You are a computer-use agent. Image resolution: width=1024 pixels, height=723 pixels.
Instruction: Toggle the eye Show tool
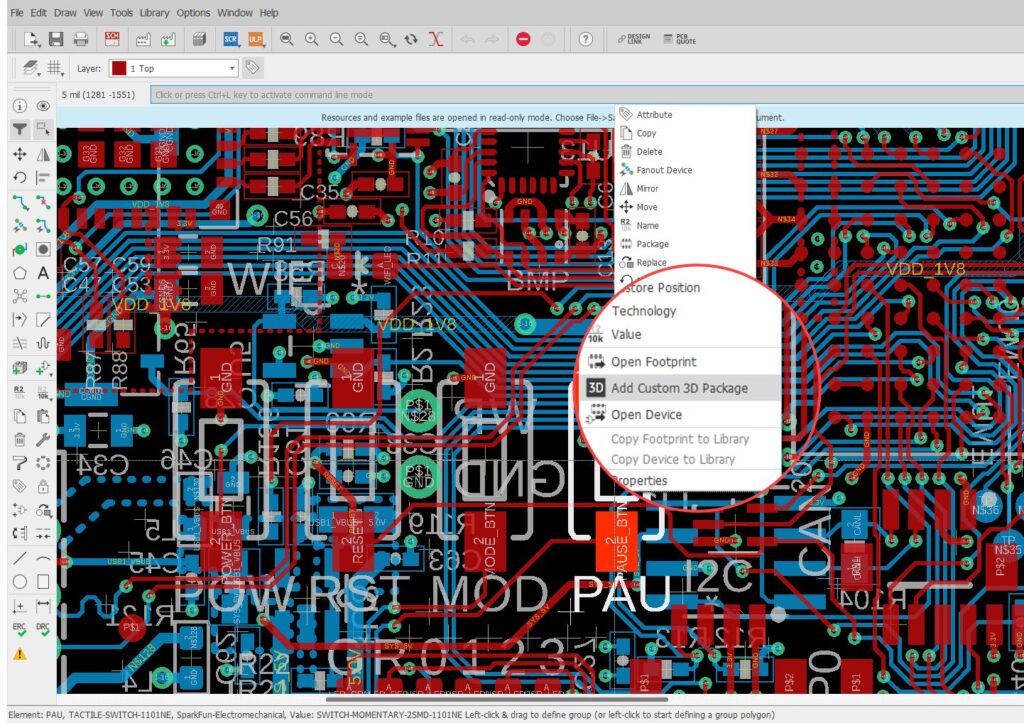point(43,105)
